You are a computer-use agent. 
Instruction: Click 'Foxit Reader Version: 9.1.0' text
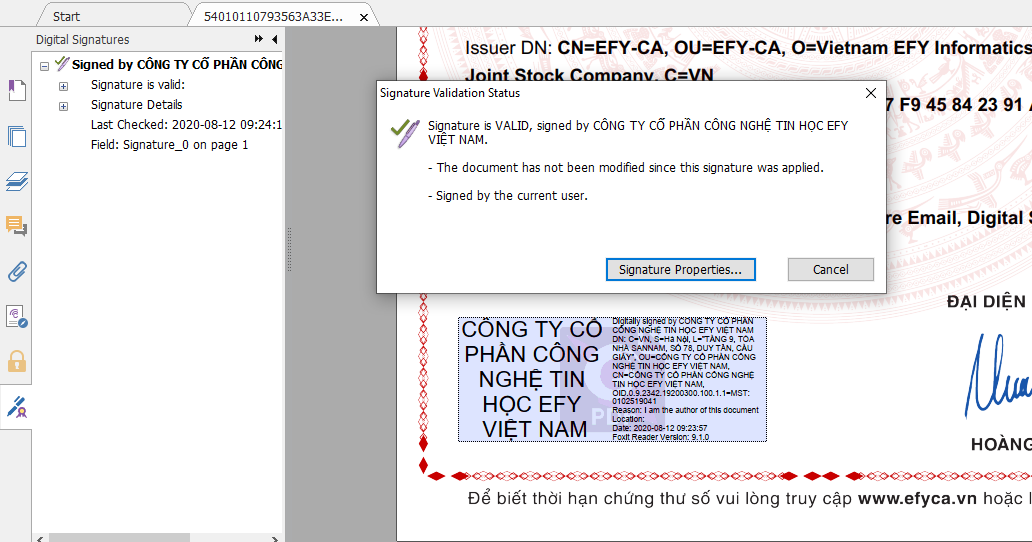(660, 437)
